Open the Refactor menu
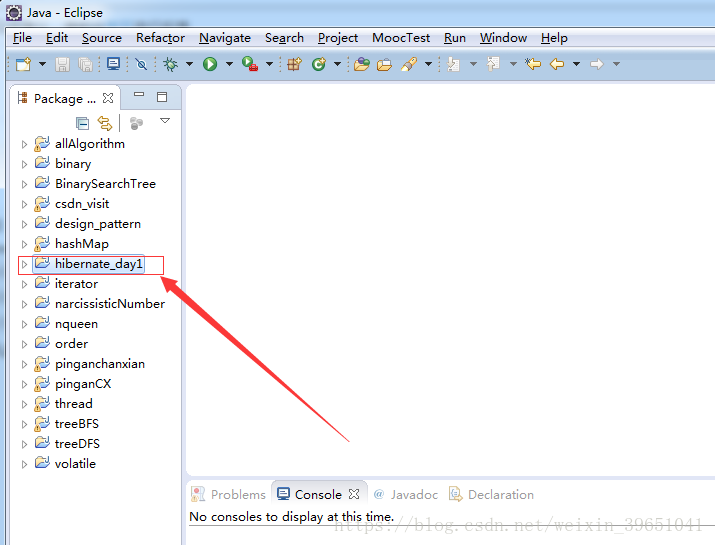This screenshot has height=545, width=715. [161, 38]
